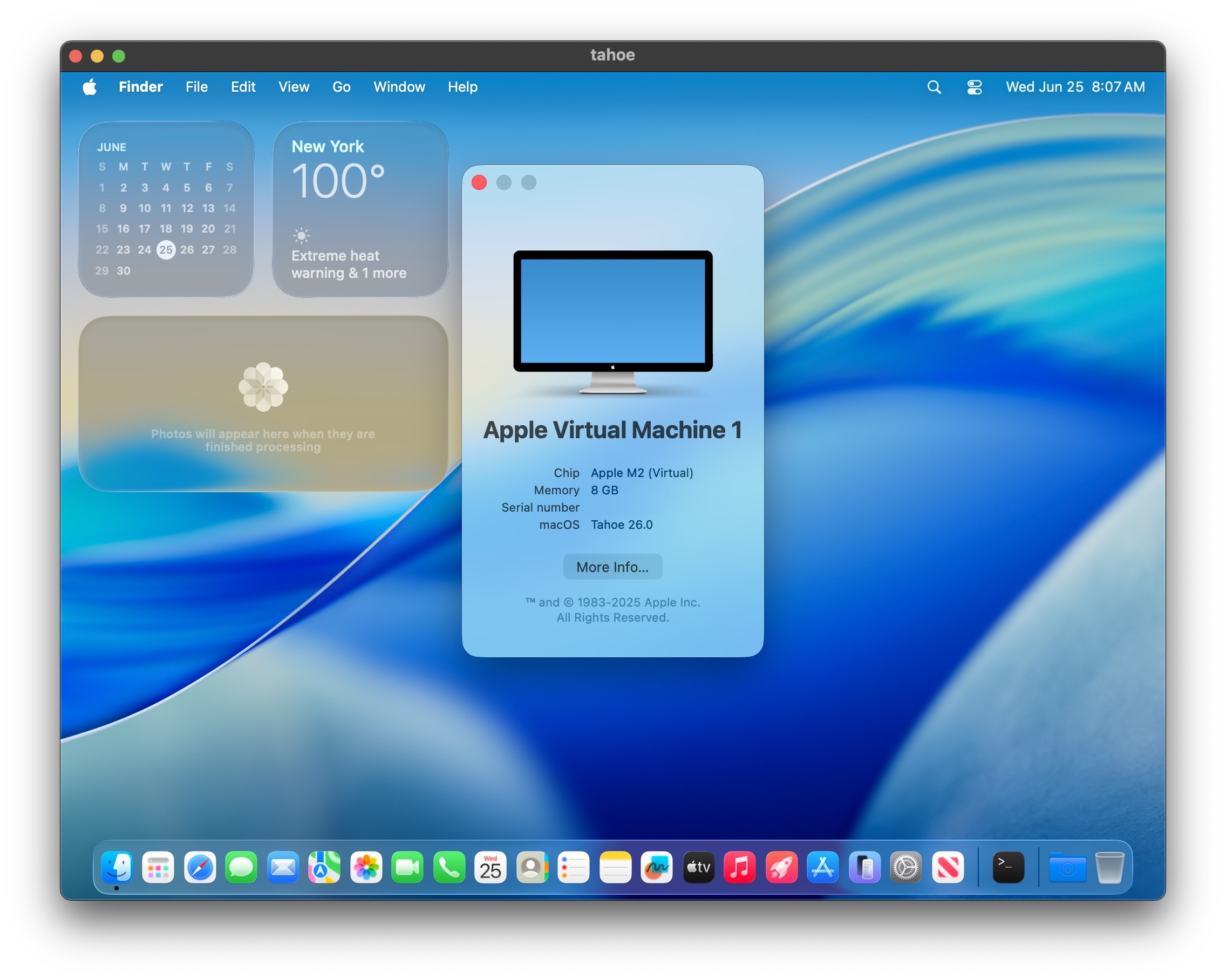The width and height of the screenshot is (1226, 980).
Task: Open the Apple TV app
Action: [x=699, y=867]
